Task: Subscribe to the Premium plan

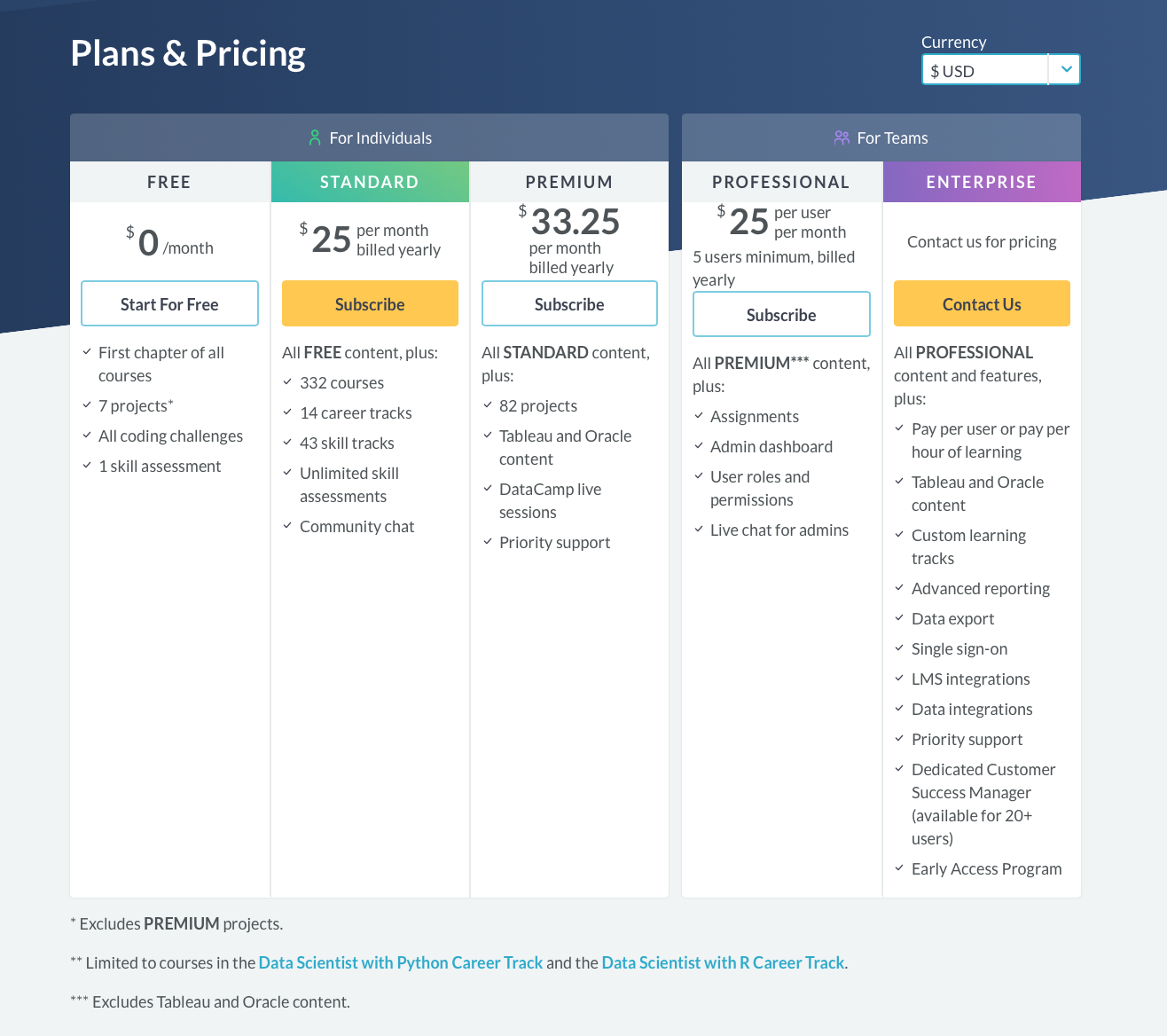Action: (x=569, y=304)
